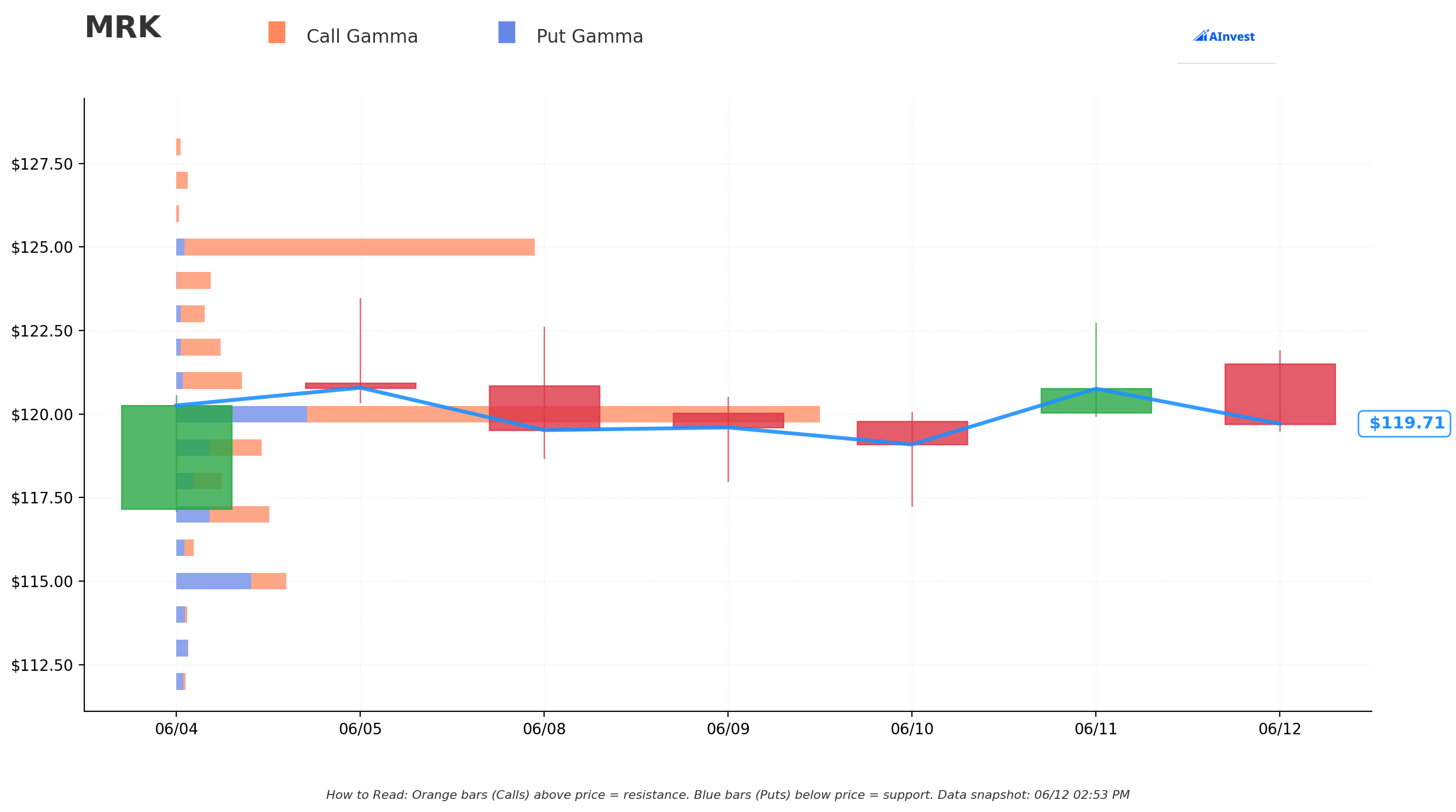Select the $120.00 y-axis label
Viewport: 1456px width, 812px height.
[42, 415]
